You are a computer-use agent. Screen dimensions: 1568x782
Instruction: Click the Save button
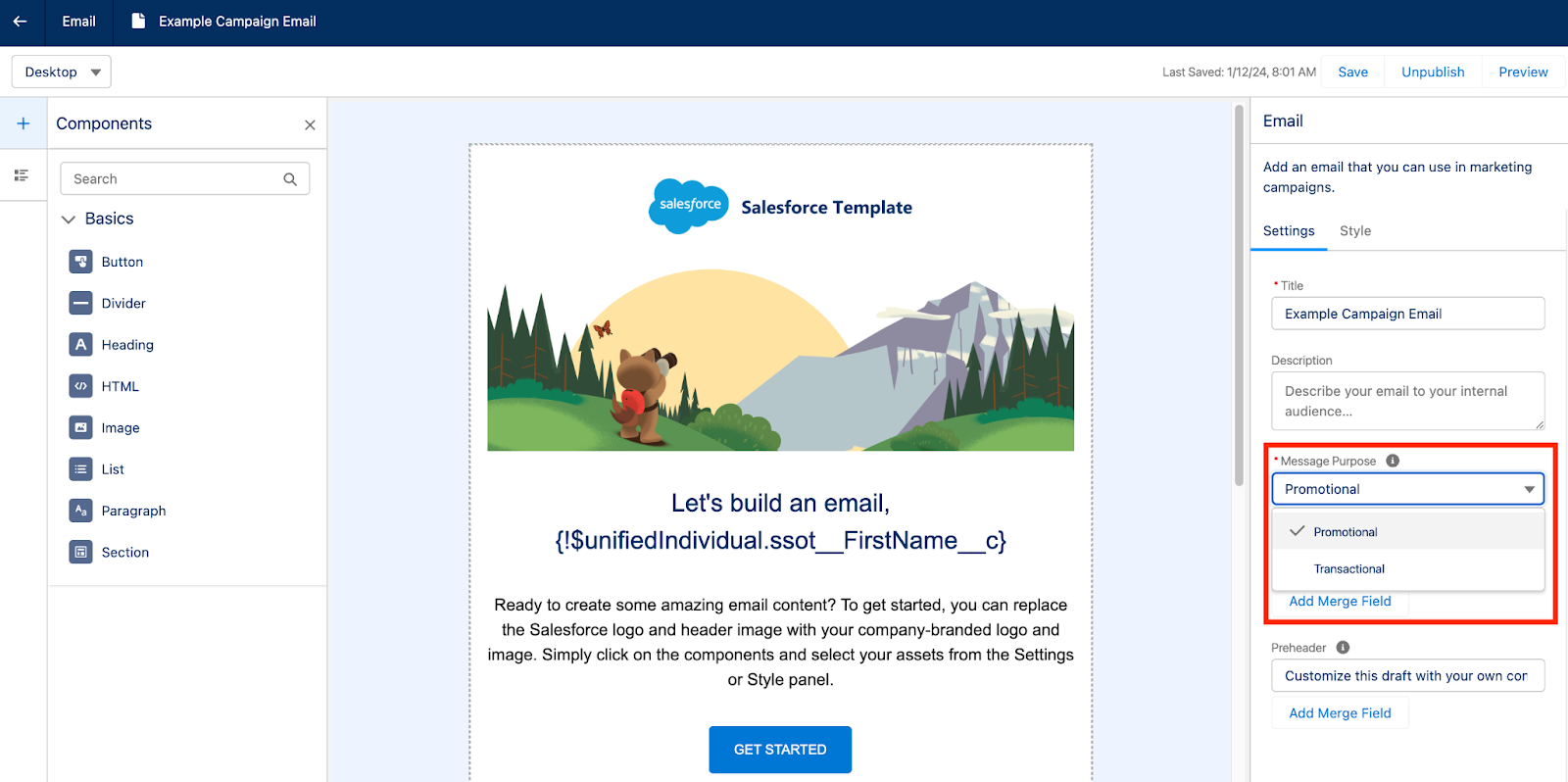pyautogui.click(x=1352, y=72)
